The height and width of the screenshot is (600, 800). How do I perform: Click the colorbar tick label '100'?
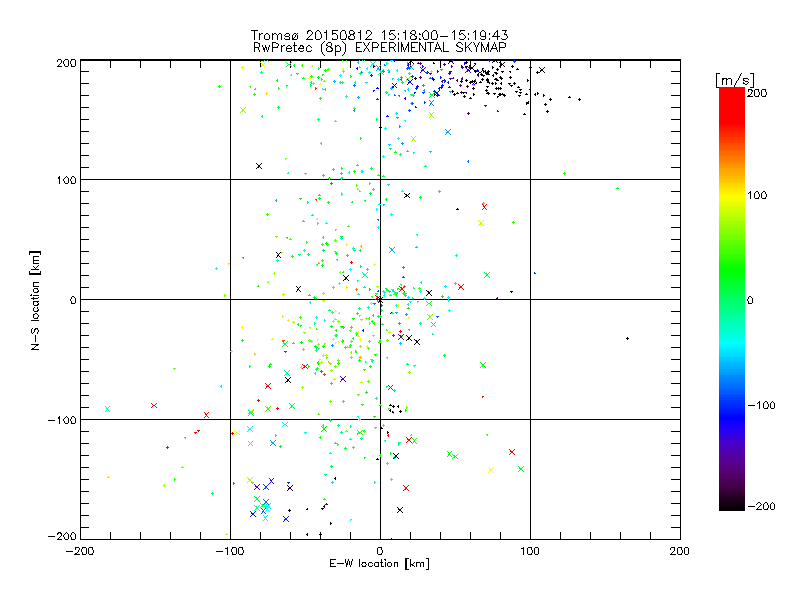[757, 195]
